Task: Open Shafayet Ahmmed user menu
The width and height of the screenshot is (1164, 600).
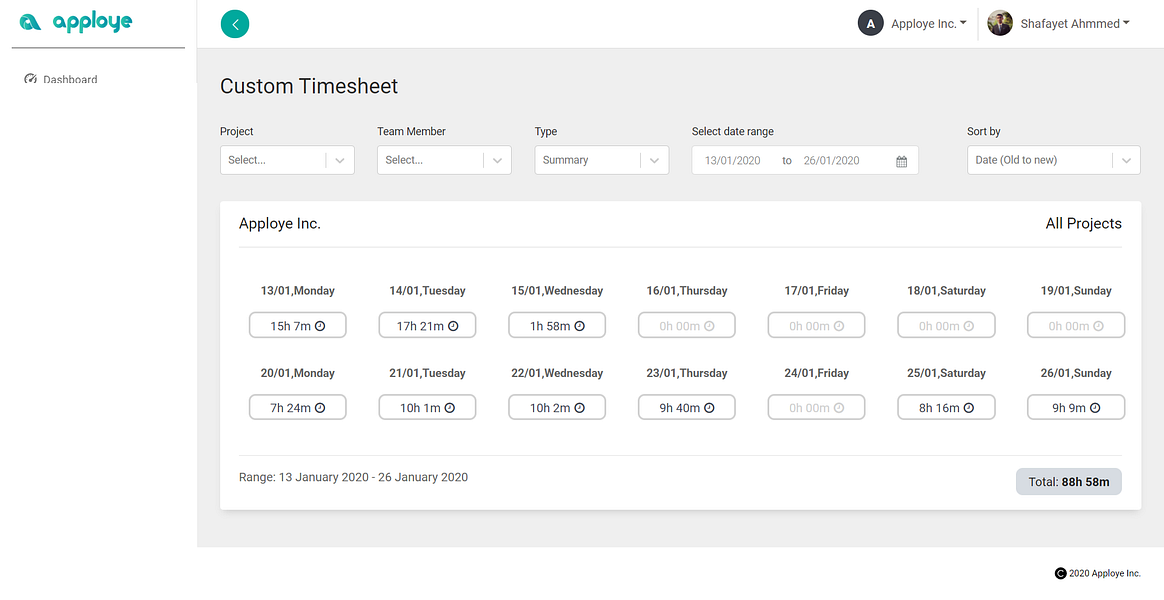Action: click(x=1074, y=24)
